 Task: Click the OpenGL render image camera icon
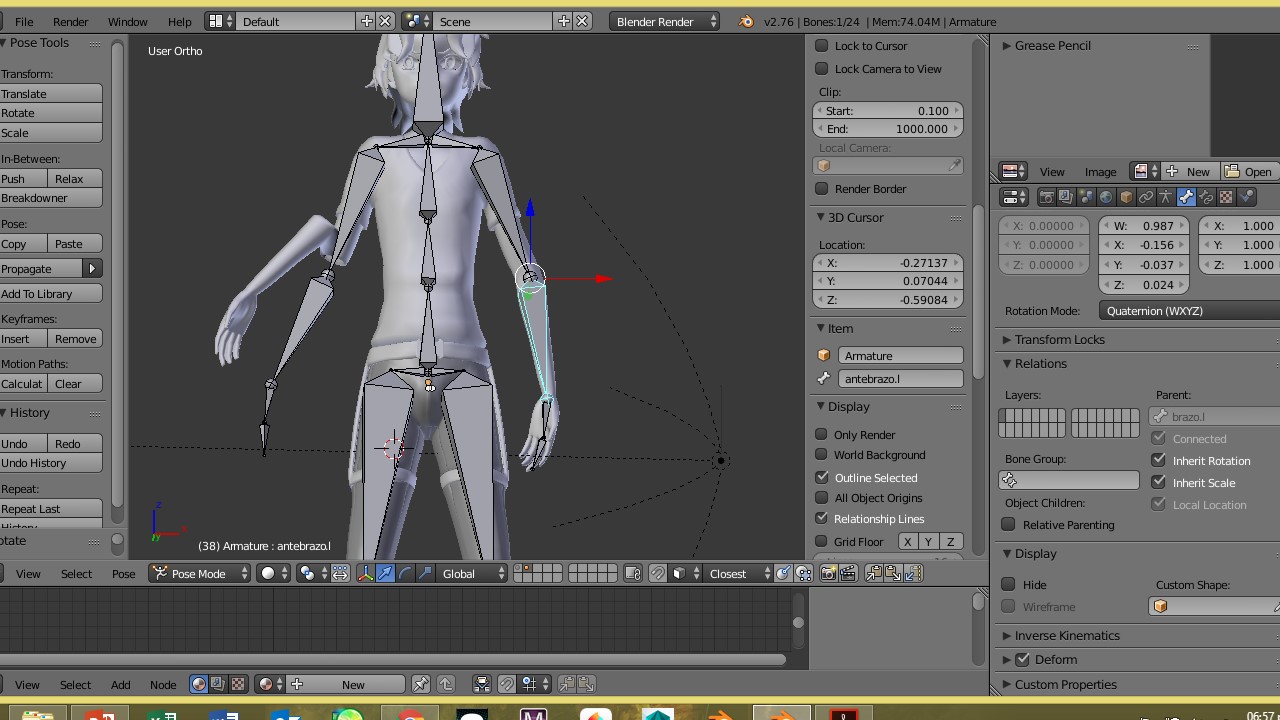point(828,573)
